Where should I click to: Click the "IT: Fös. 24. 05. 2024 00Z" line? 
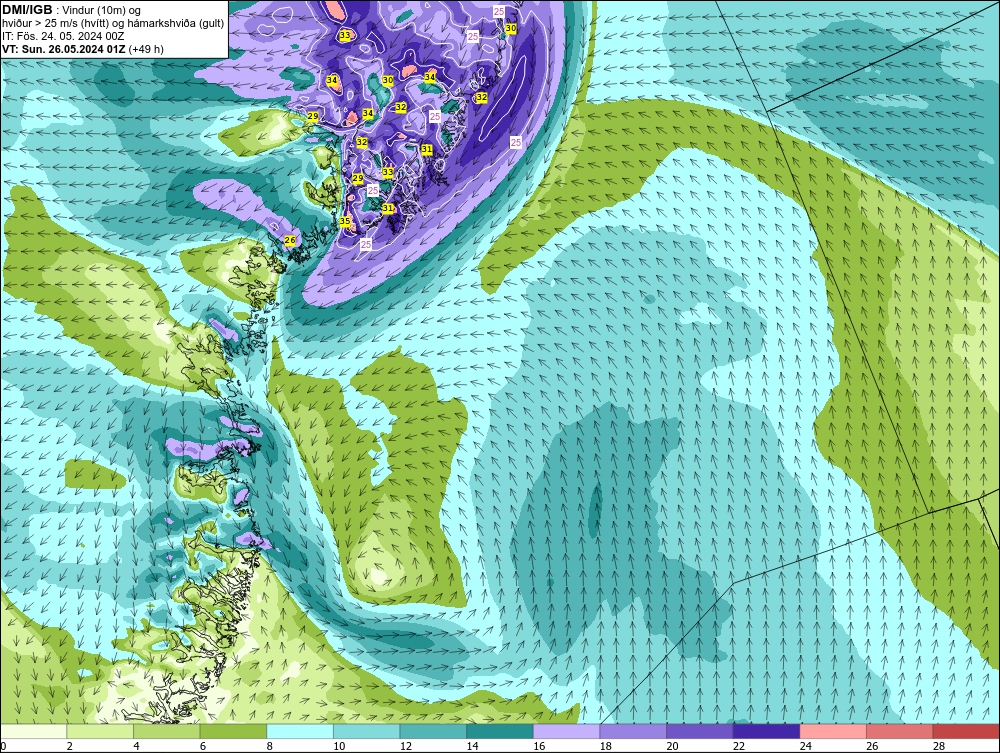click(x=63, y=36)
